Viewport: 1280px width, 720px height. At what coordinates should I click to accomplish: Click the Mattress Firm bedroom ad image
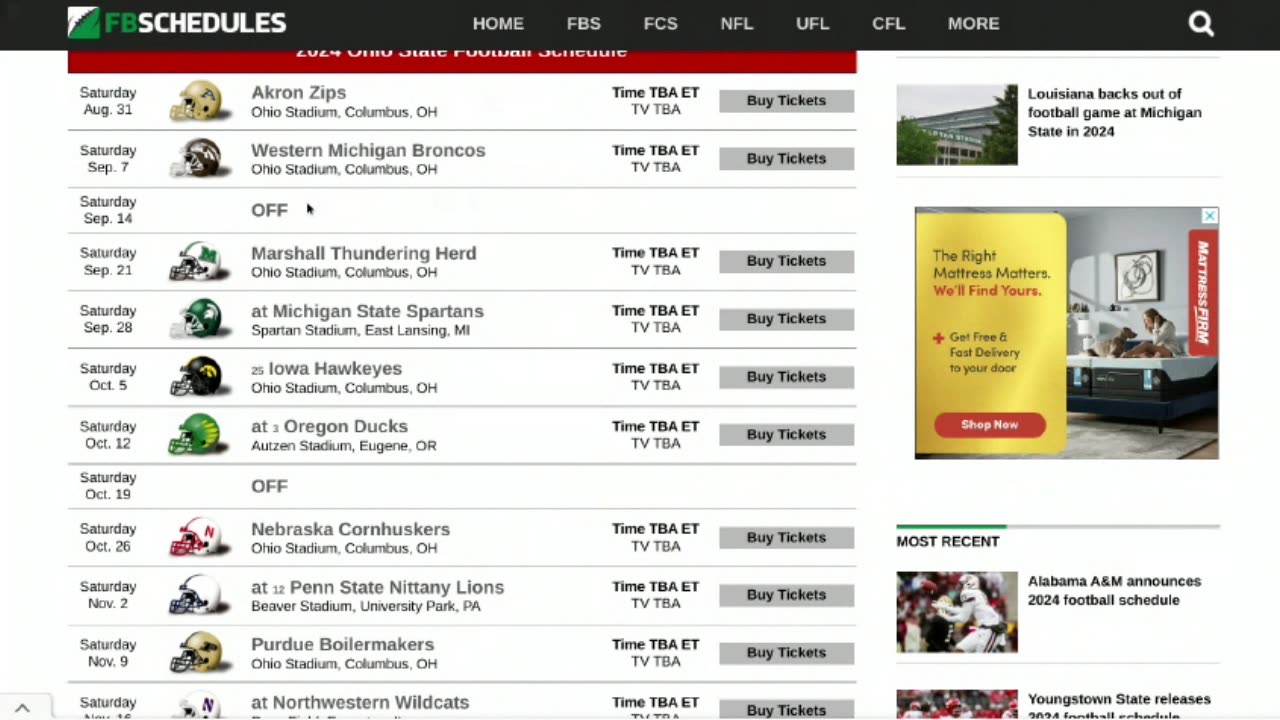(x=1142, y=333)
